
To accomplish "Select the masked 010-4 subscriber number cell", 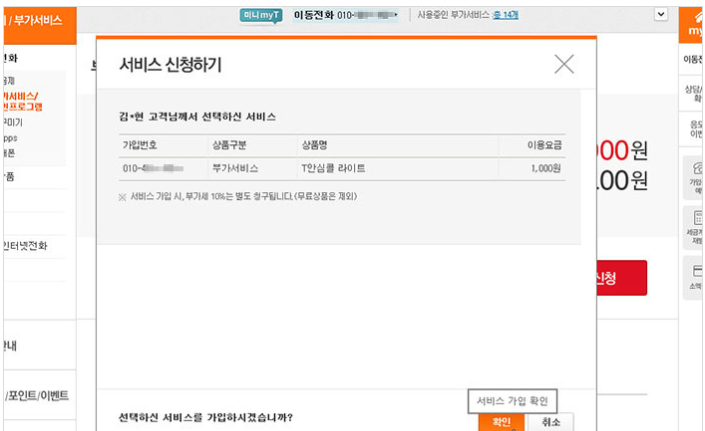I will tap(153, 168).
